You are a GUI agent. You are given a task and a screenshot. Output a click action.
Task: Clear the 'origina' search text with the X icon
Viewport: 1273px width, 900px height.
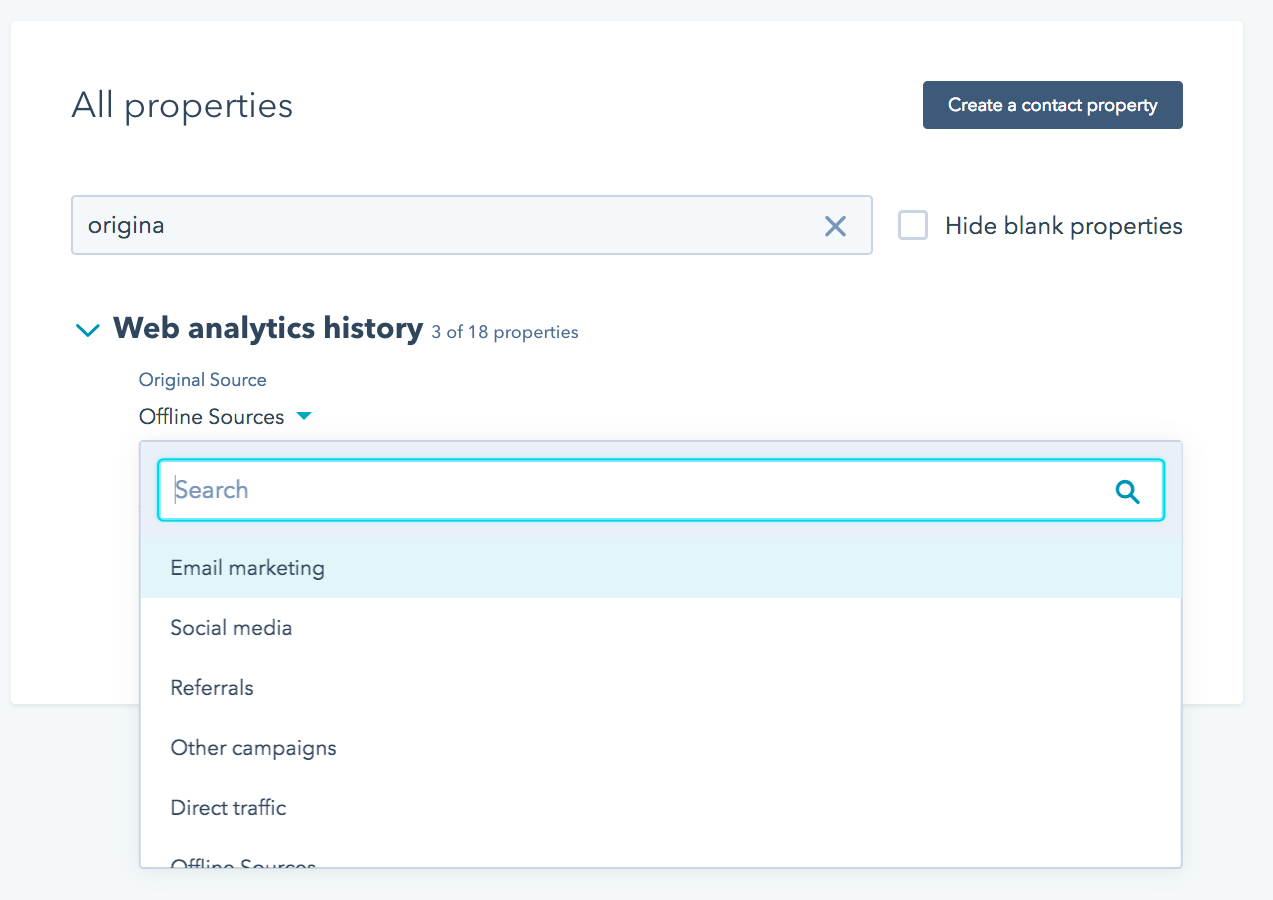pyautogui.click(x=835, y=226)
